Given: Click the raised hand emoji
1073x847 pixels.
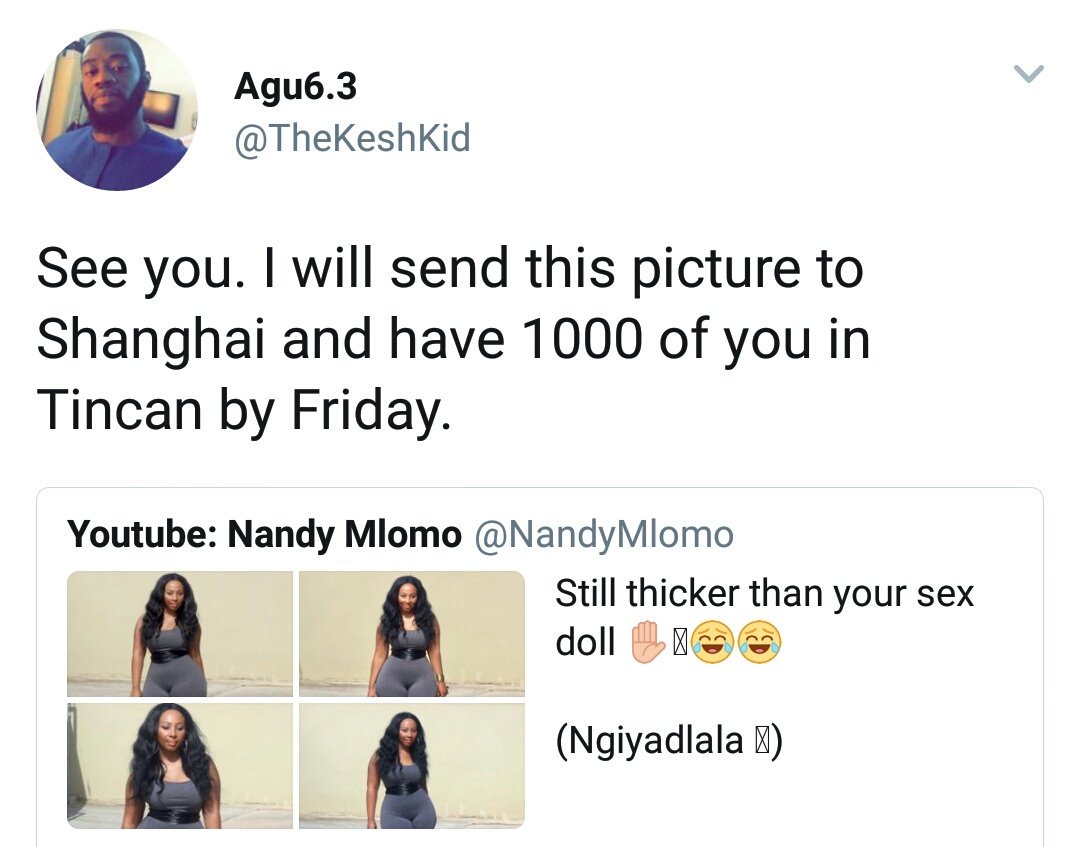Looking at the screenshot, I should 646,642.
